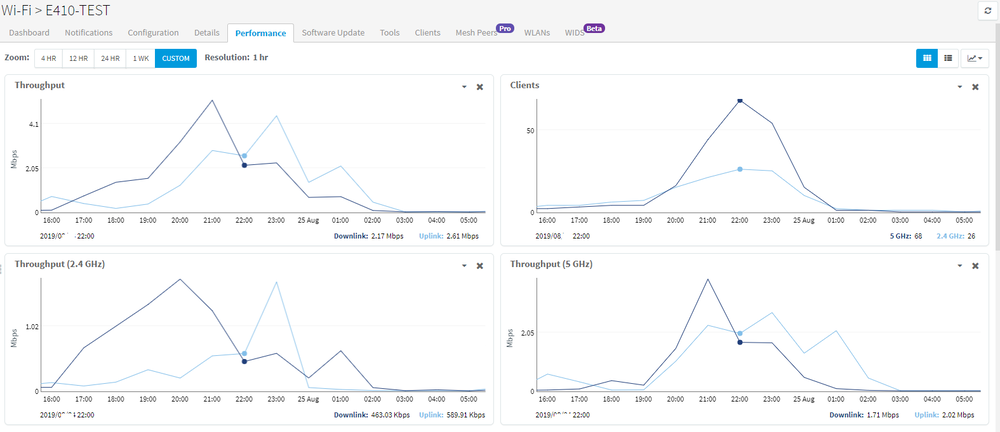Click Downlink legend in Throughput chart
Image resolution: width=1000 pixels, height=432 pixels.
[x=351, y=236]
